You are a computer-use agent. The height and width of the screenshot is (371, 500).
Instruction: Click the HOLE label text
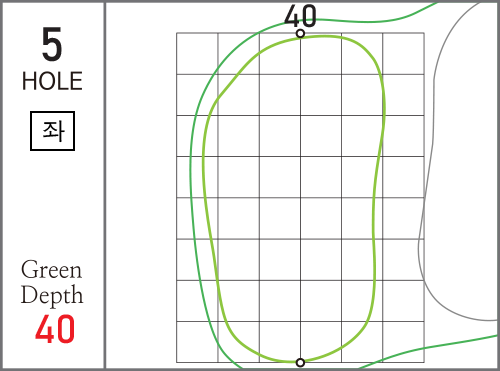pyautogui.click(x=52, y=81)
